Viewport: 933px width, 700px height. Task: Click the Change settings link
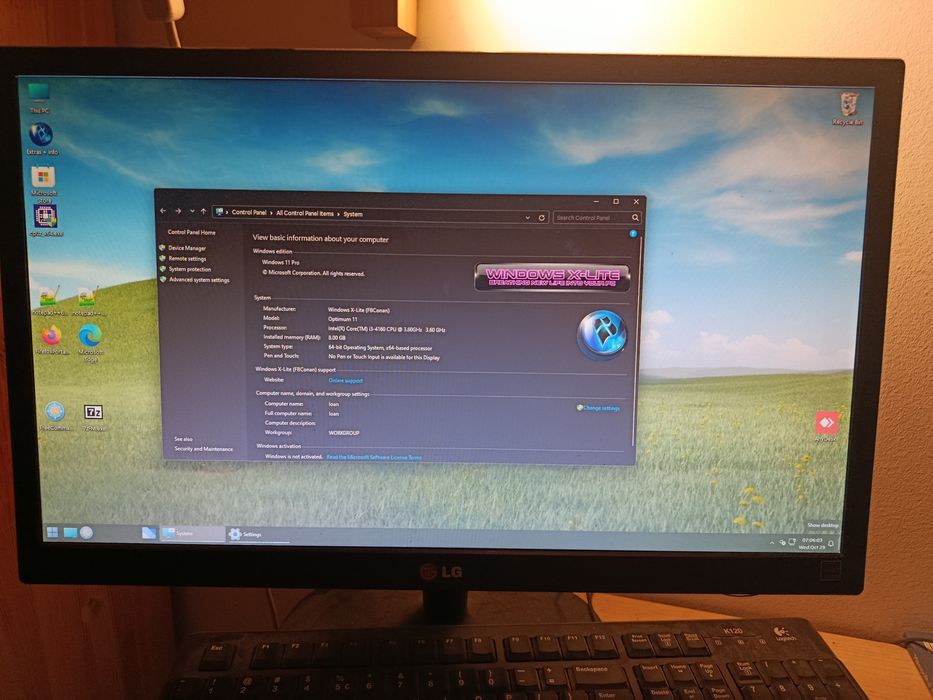tap(599, 408)
